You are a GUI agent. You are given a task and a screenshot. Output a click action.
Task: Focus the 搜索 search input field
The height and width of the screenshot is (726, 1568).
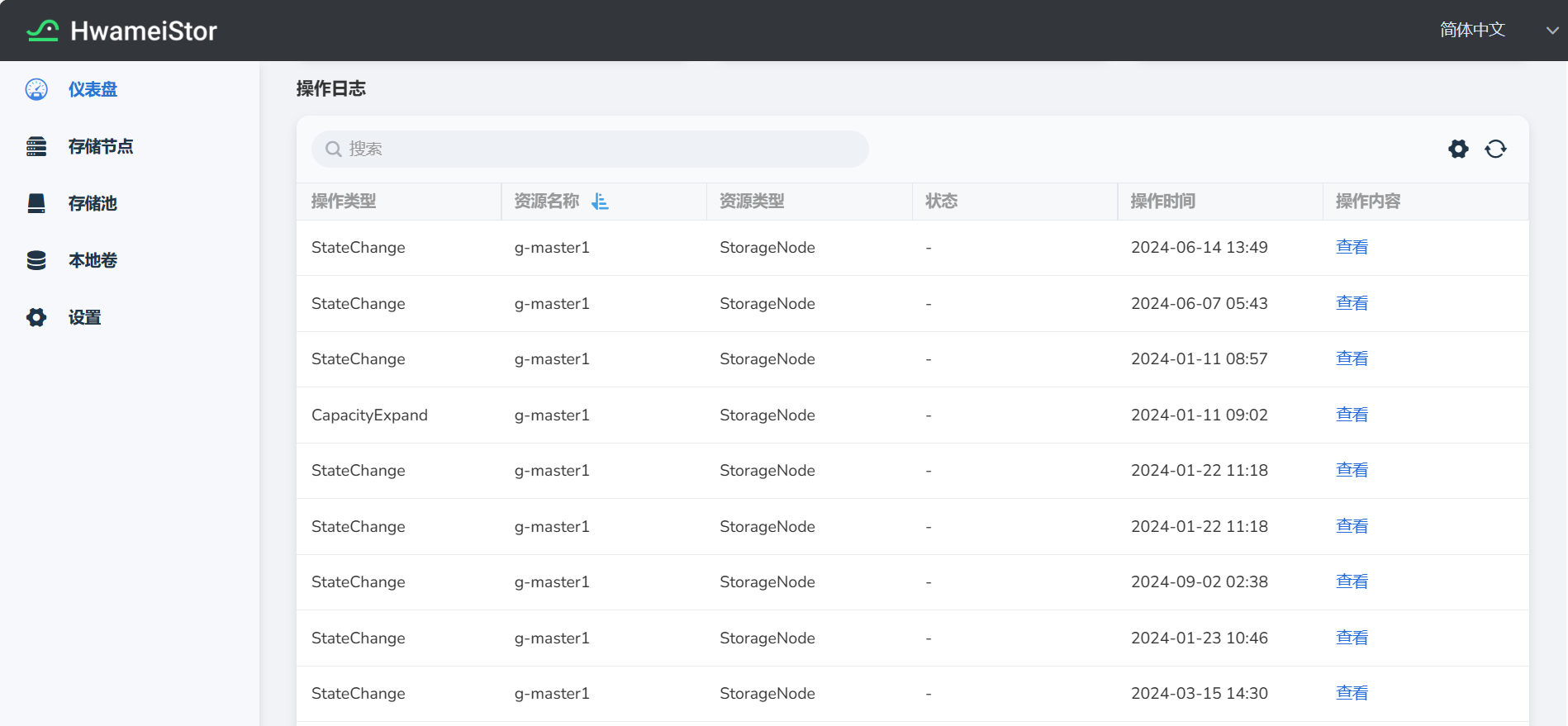click(603, 149)
